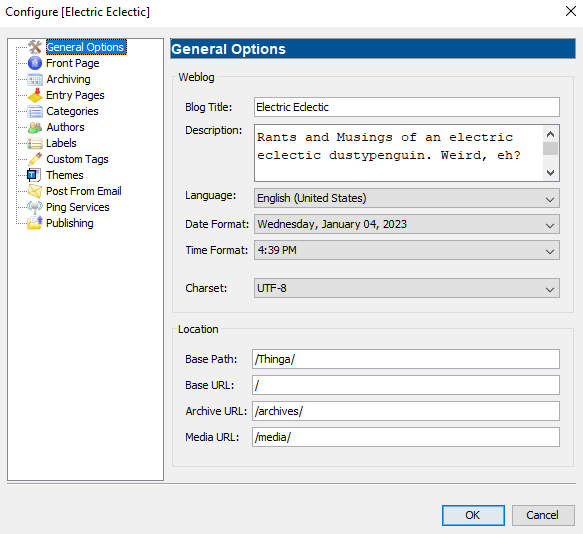Viewport: 583px width, 534px height.
Task: Click the Description scrollbar down arrow
Action: (550, 173)
